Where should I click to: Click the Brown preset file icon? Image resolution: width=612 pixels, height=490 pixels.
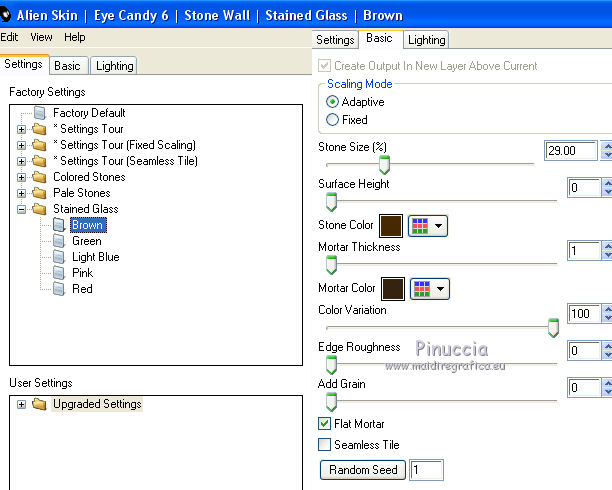coord(59,225)
